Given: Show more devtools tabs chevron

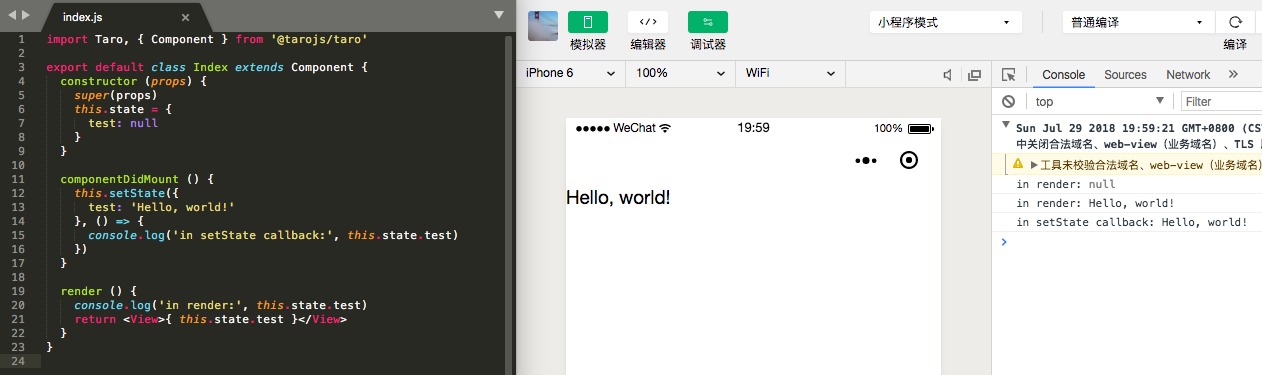Looking at the screenshot, I should click(1233, 75).
